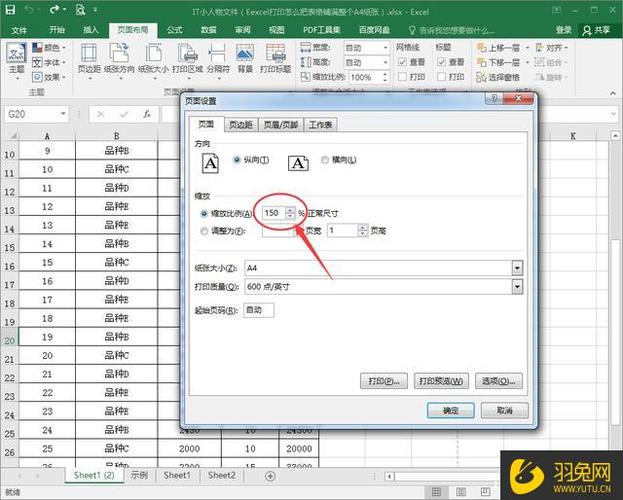Expand the Name Box G20 dropdown
Image resolution: width=623 pixels, height=500 pixels.
pos(63,114)
